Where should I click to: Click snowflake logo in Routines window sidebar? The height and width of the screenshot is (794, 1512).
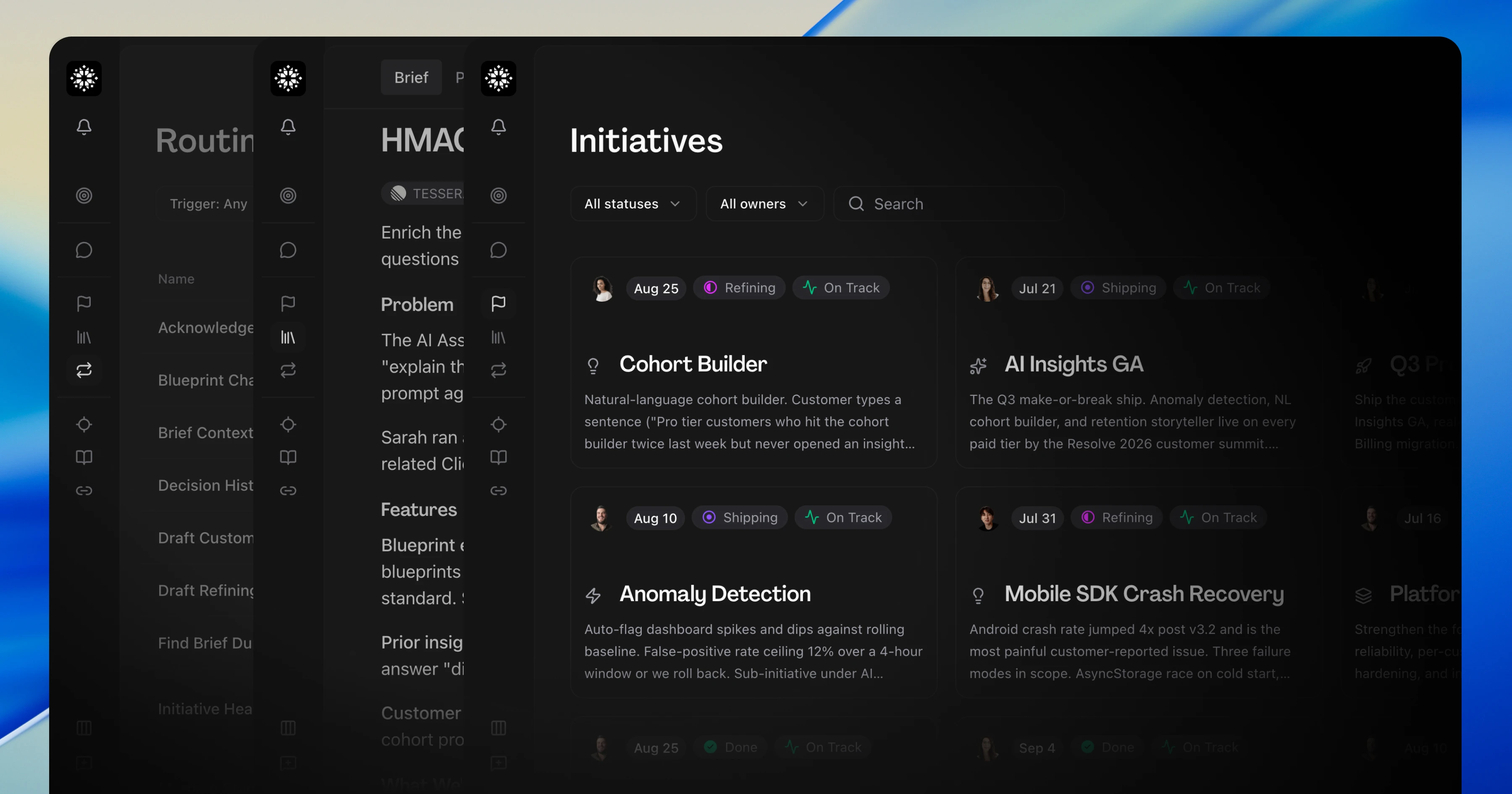point(84,78)
